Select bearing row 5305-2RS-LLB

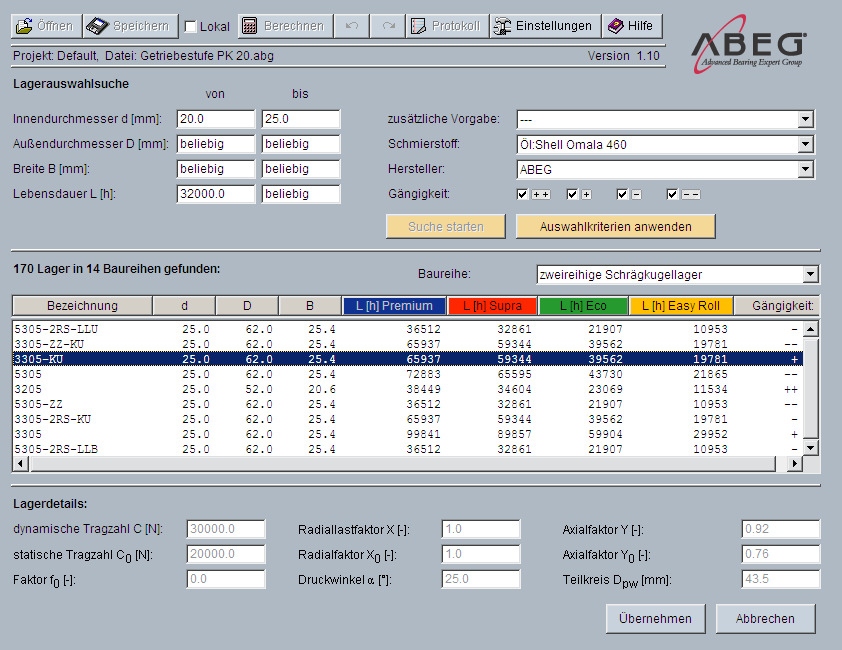click(x=408, y=449)
